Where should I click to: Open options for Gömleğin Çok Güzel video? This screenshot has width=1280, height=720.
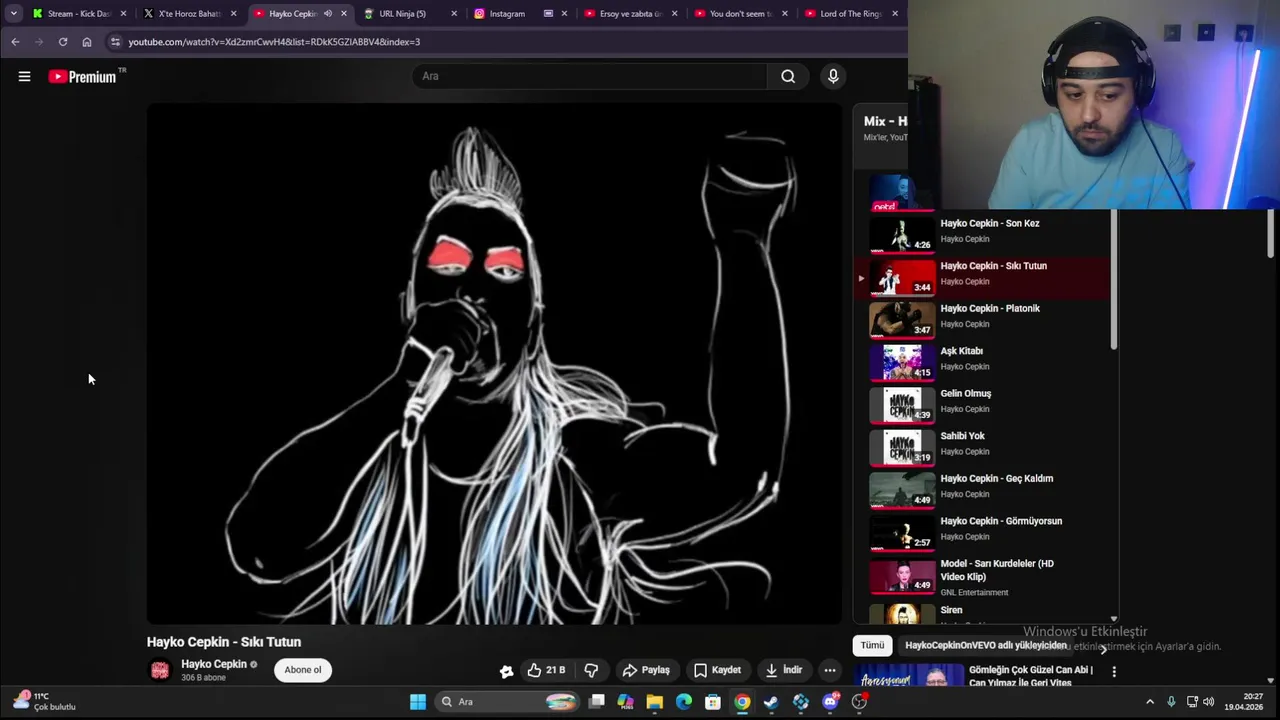pyautogui.click(x=1114, y=672)
